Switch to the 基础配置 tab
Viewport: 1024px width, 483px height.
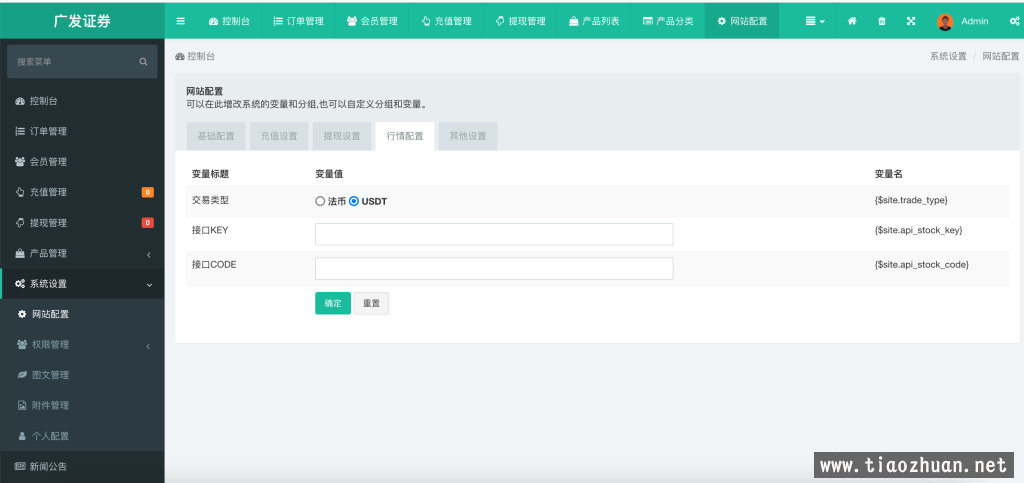click(x=216, y=136)
